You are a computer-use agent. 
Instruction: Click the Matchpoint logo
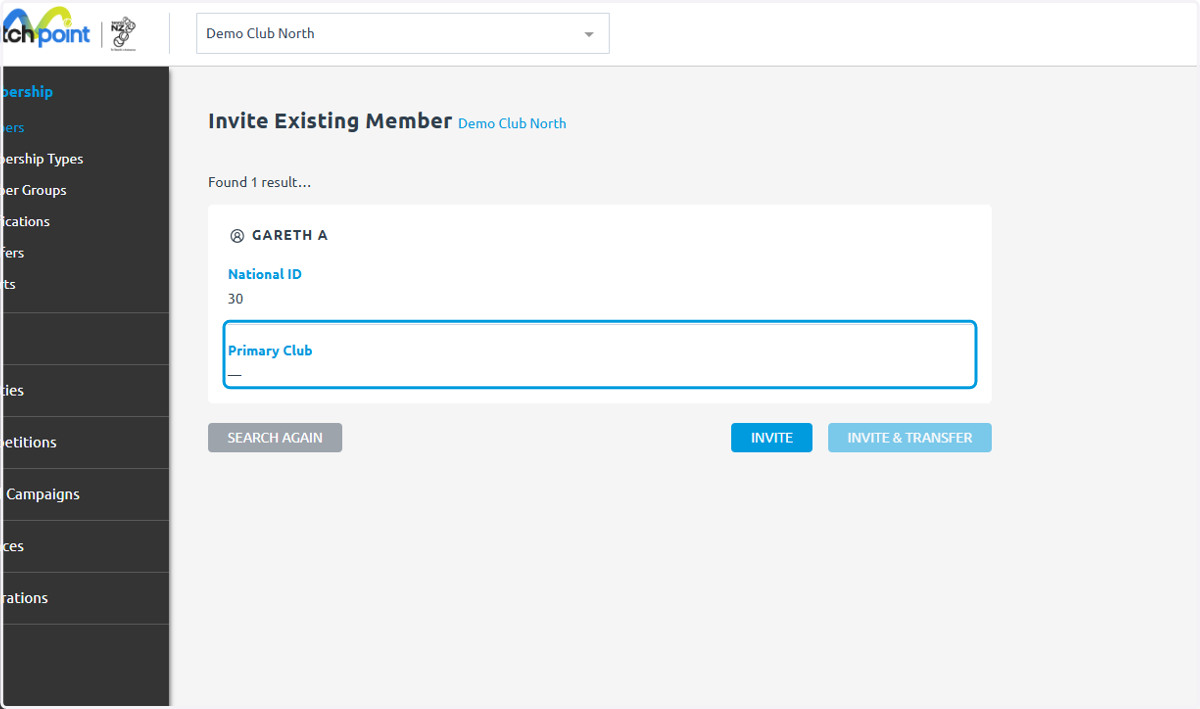pos(45,29)
